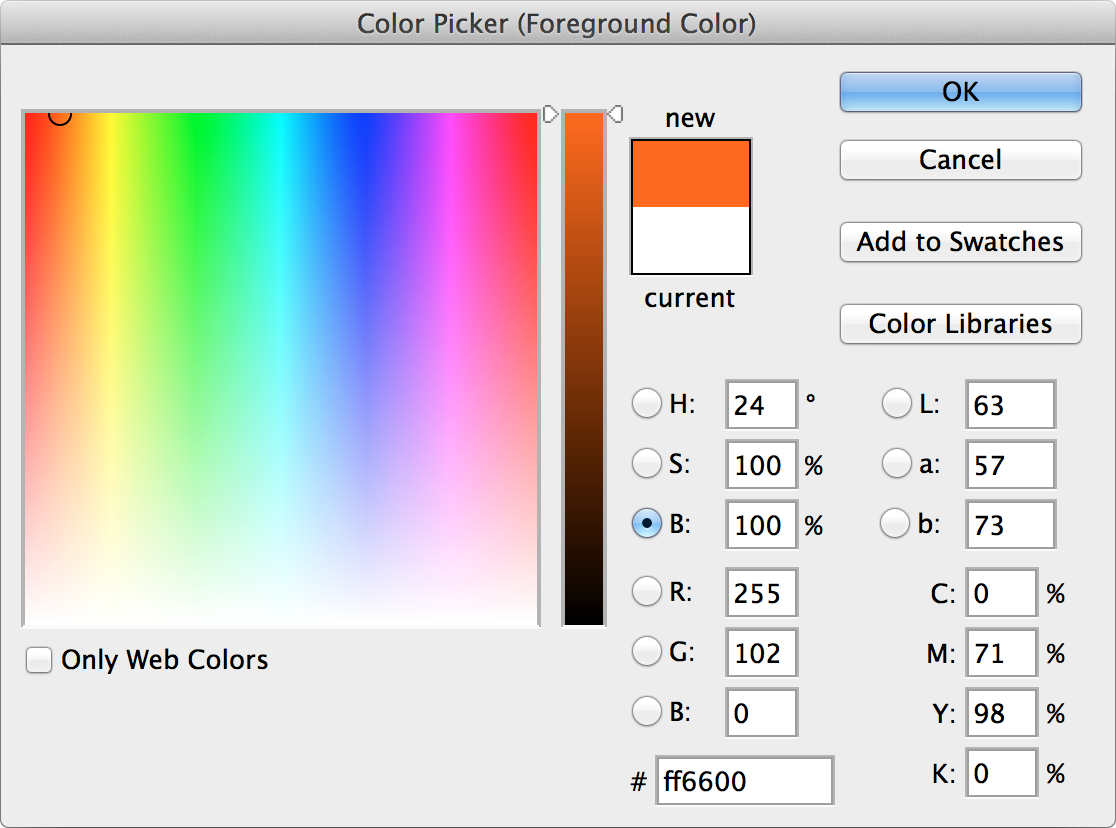Click Add to Swatches
Image resolution: width=1116 pixels, height=828 pixels.
click(959, 242)
